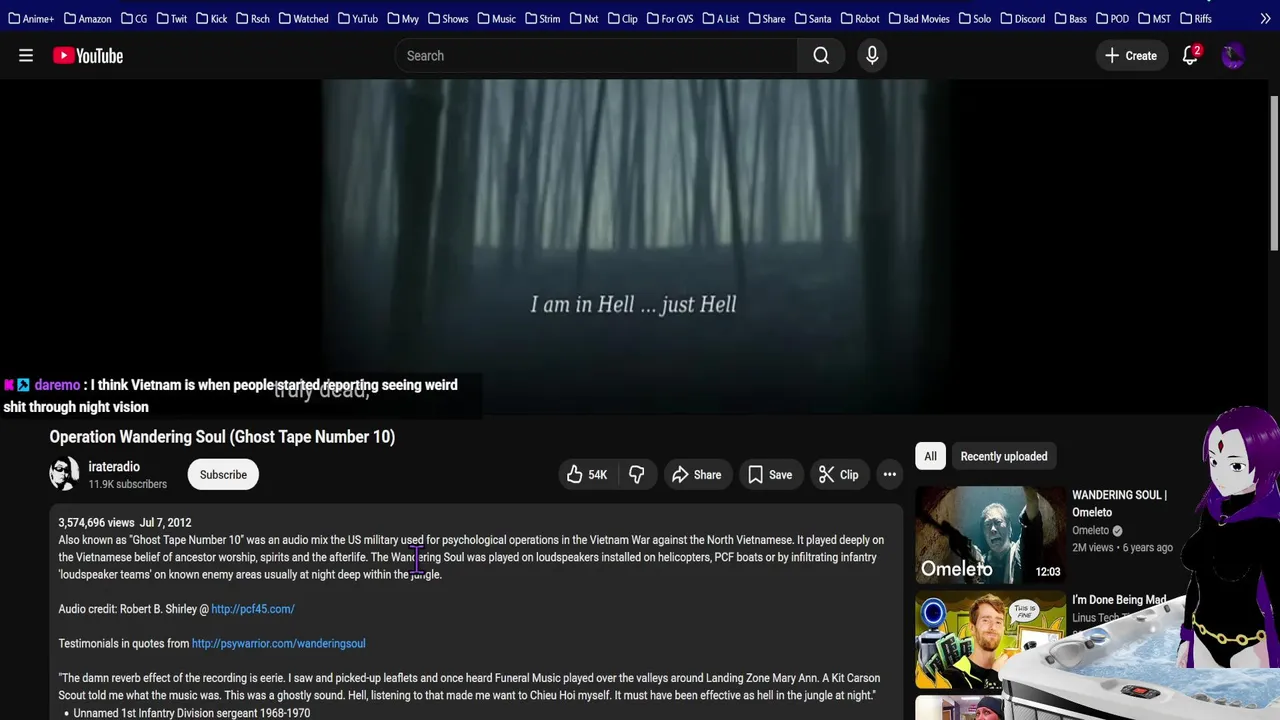Save the video to a playlist

770,475
